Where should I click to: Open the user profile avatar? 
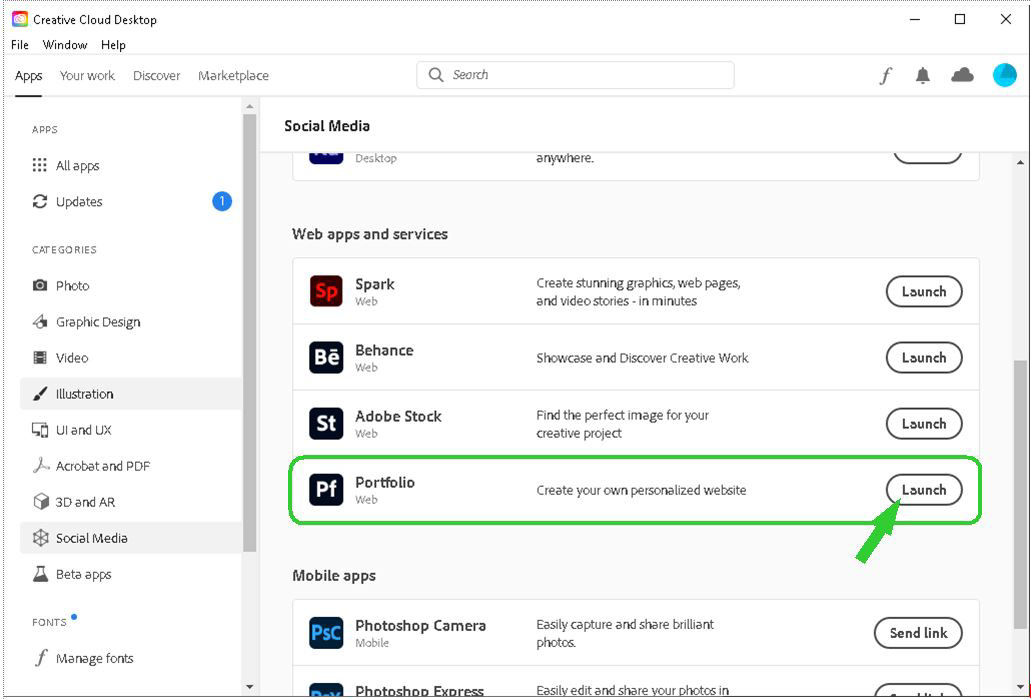pos(1004,75)
